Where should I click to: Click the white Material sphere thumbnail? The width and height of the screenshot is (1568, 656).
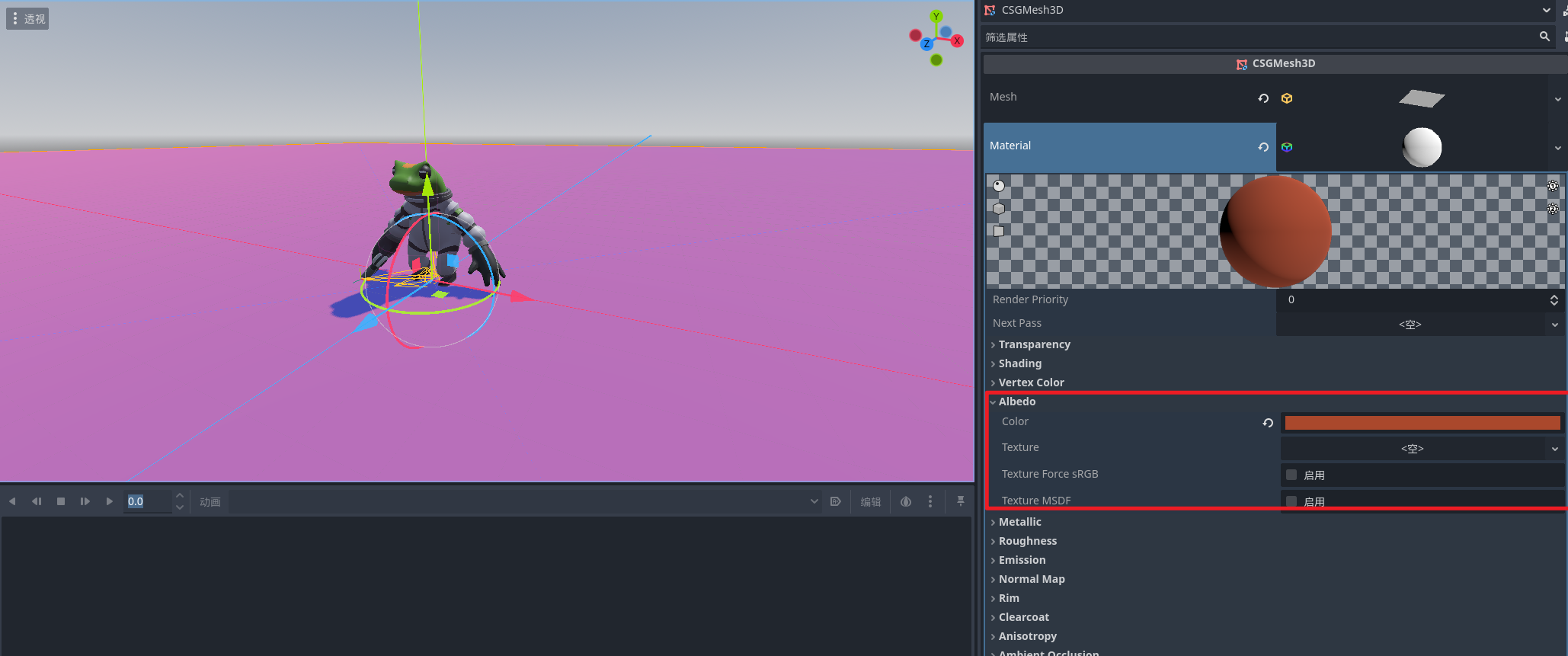coord(1422,147)
